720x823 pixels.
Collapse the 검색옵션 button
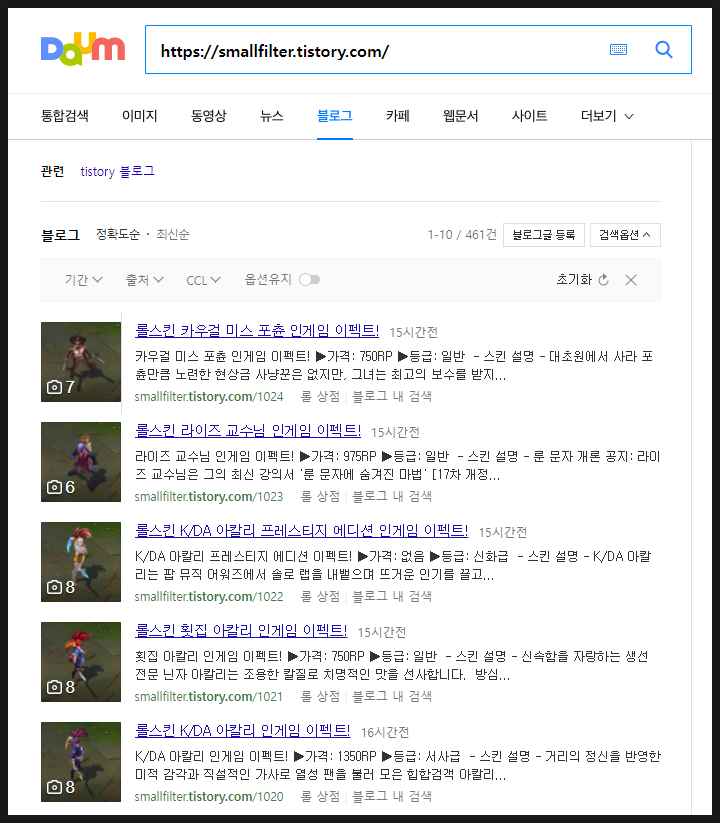tap(625, 235)
